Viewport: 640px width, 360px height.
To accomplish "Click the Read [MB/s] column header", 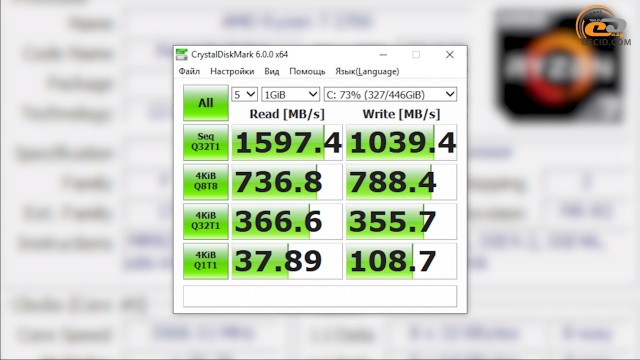I will pos(287,114).
